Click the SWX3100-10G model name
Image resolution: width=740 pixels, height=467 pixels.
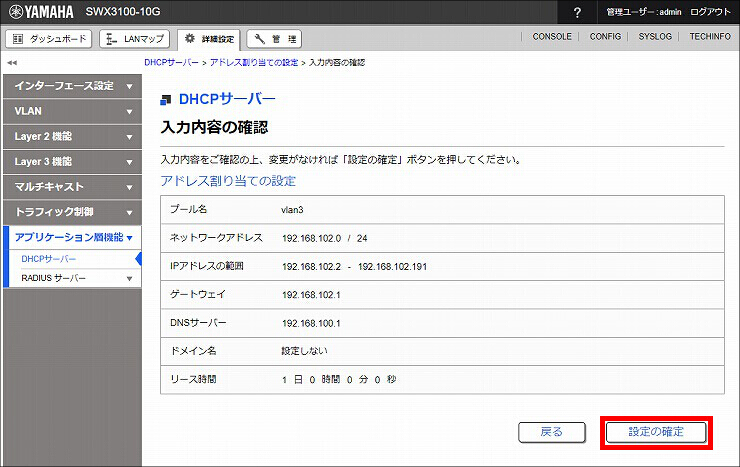pos(123,11)
